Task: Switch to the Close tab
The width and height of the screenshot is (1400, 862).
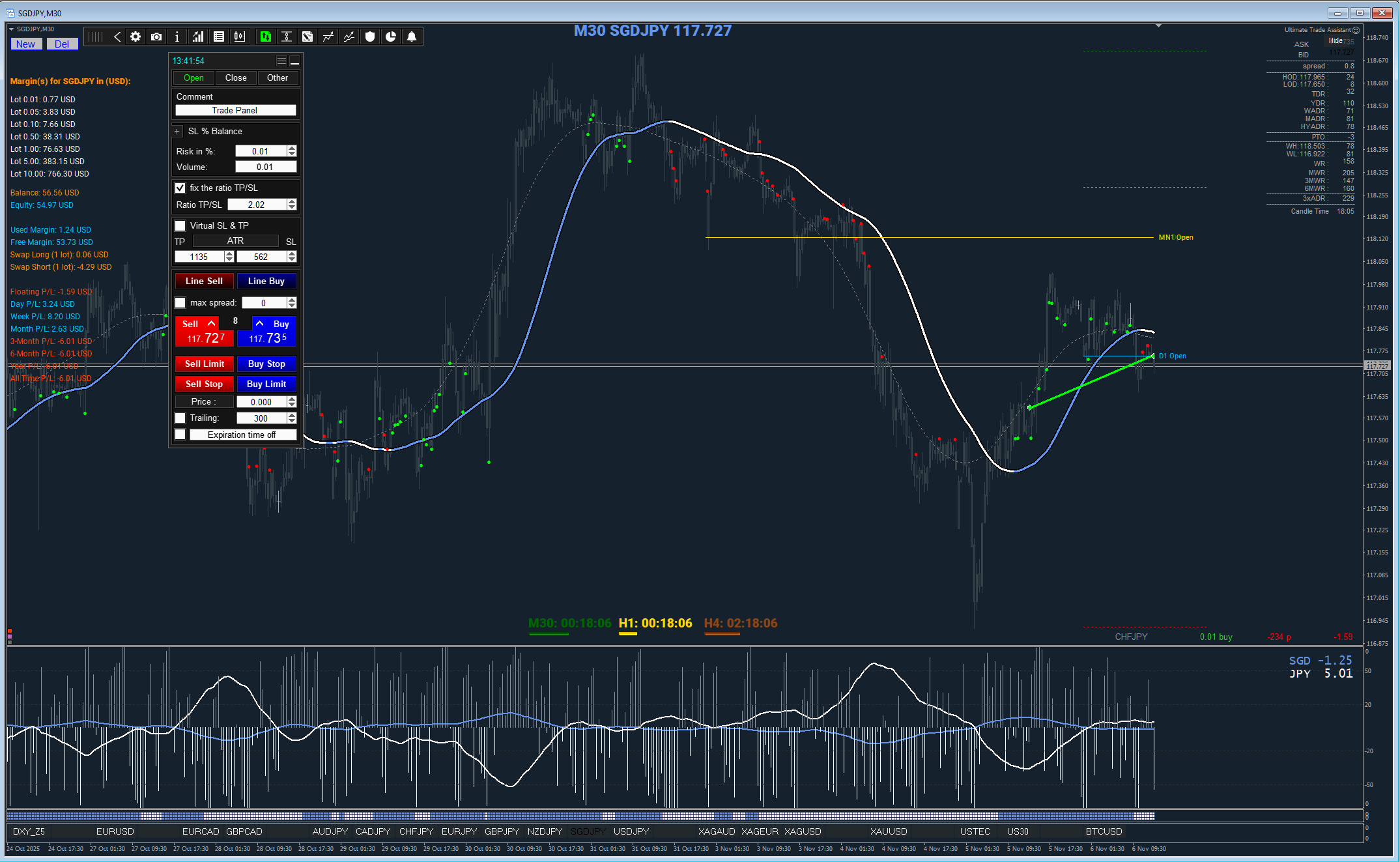Action: point(236,78)
